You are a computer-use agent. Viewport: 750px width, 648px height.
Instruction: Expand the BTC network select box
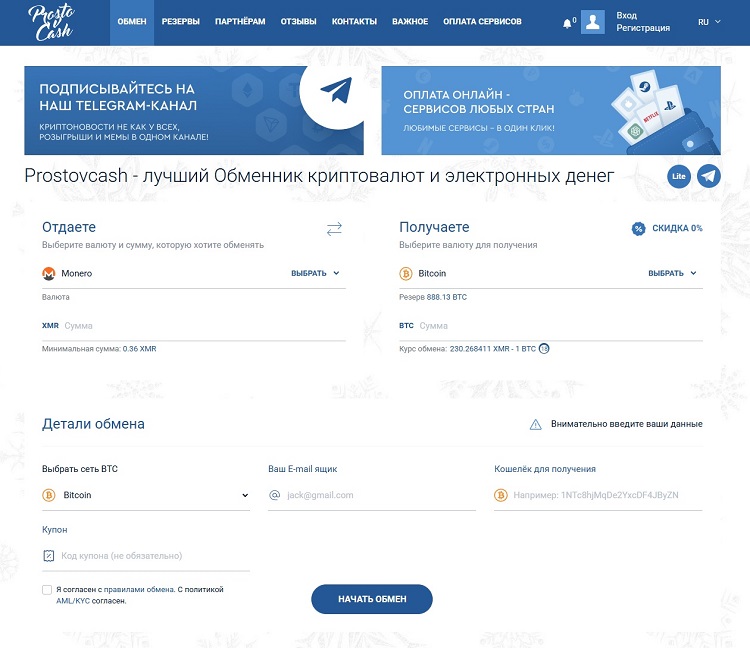(146, 495)
